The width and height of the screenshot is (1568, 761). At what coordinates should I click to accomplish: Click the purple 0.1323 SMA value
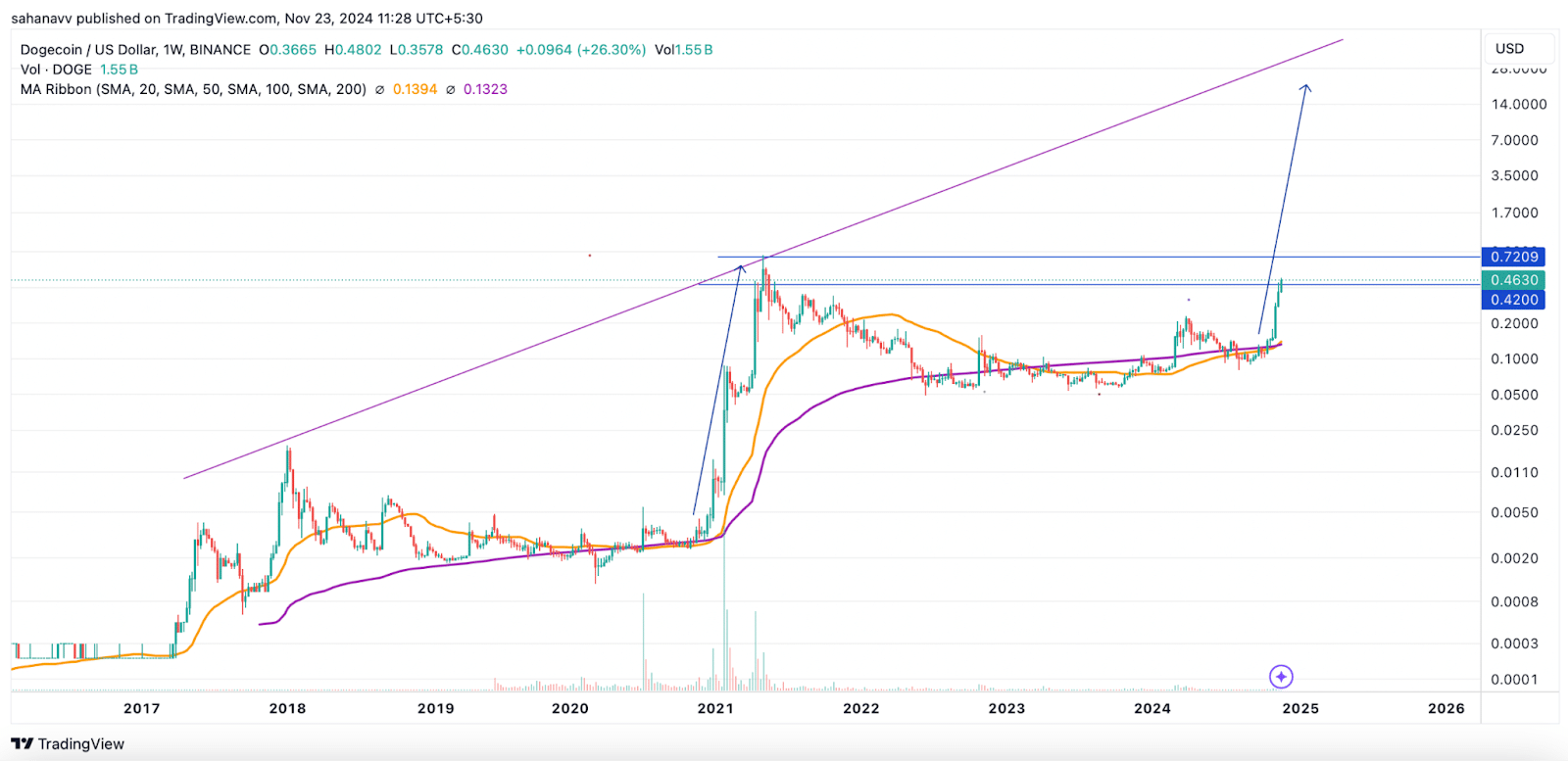485,89
